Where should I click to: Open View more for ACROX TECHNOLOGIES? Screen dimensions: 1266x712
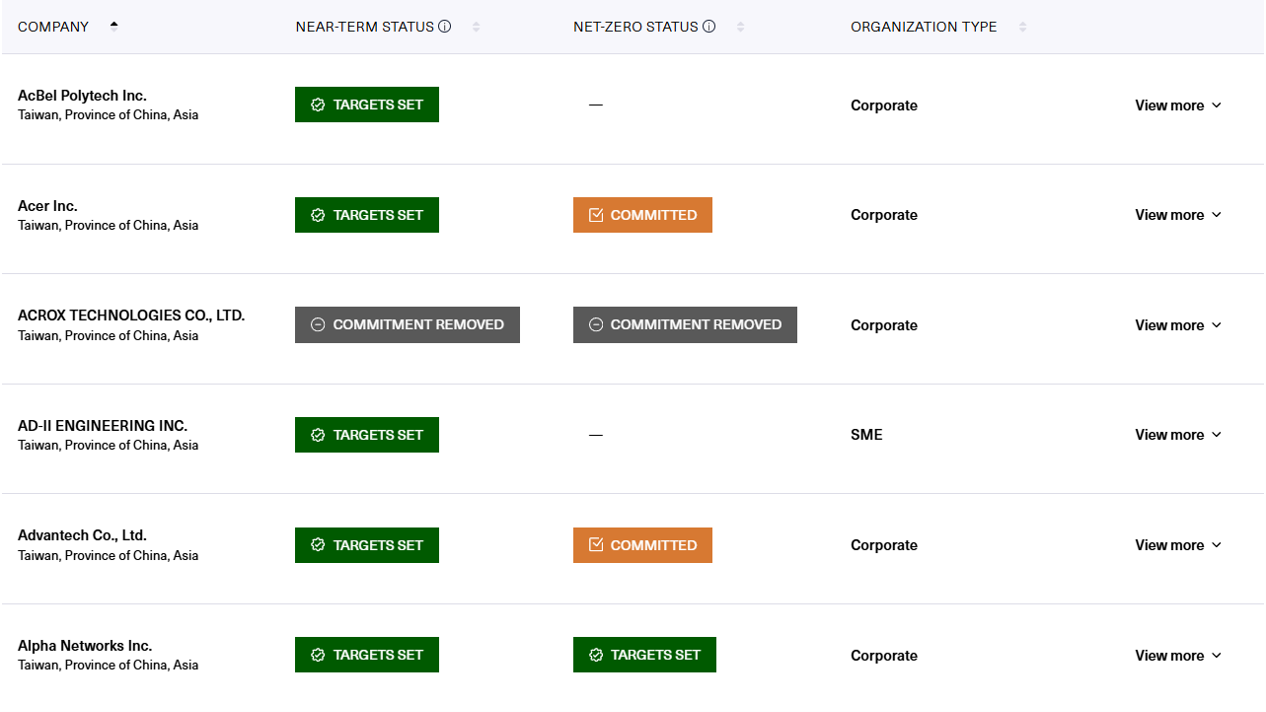pos(1178,325)
